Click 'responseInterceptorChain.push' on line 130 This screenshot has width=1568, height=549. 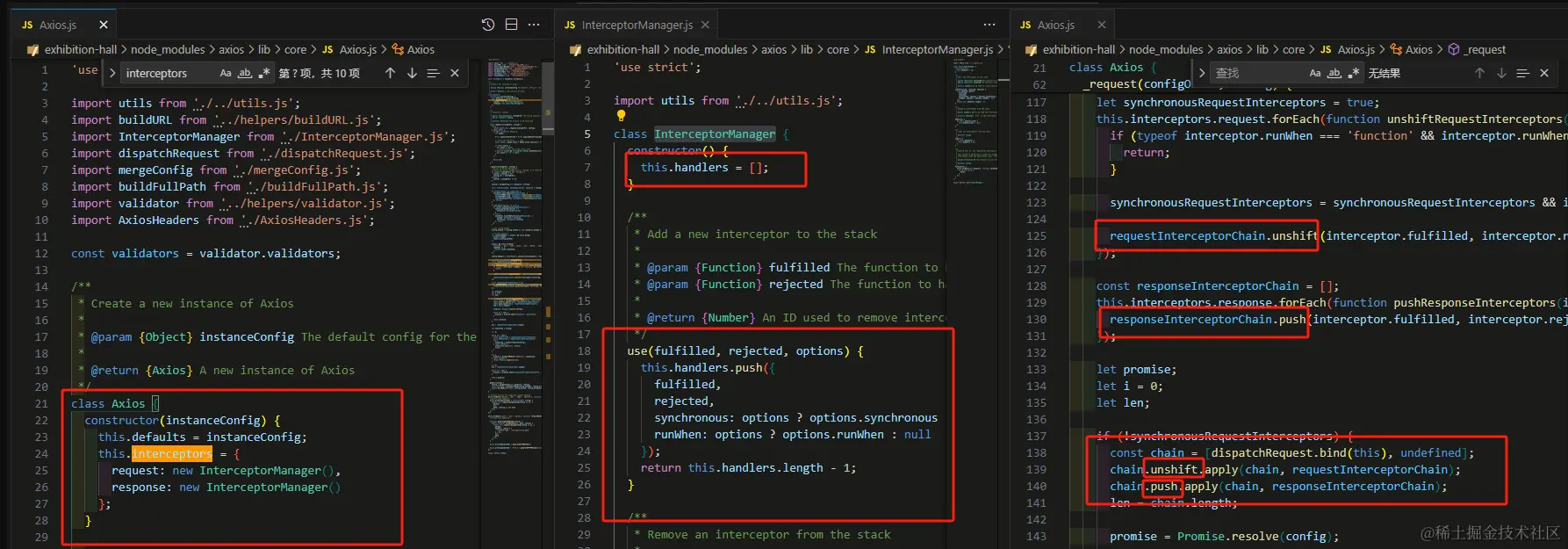[1207, 319]
